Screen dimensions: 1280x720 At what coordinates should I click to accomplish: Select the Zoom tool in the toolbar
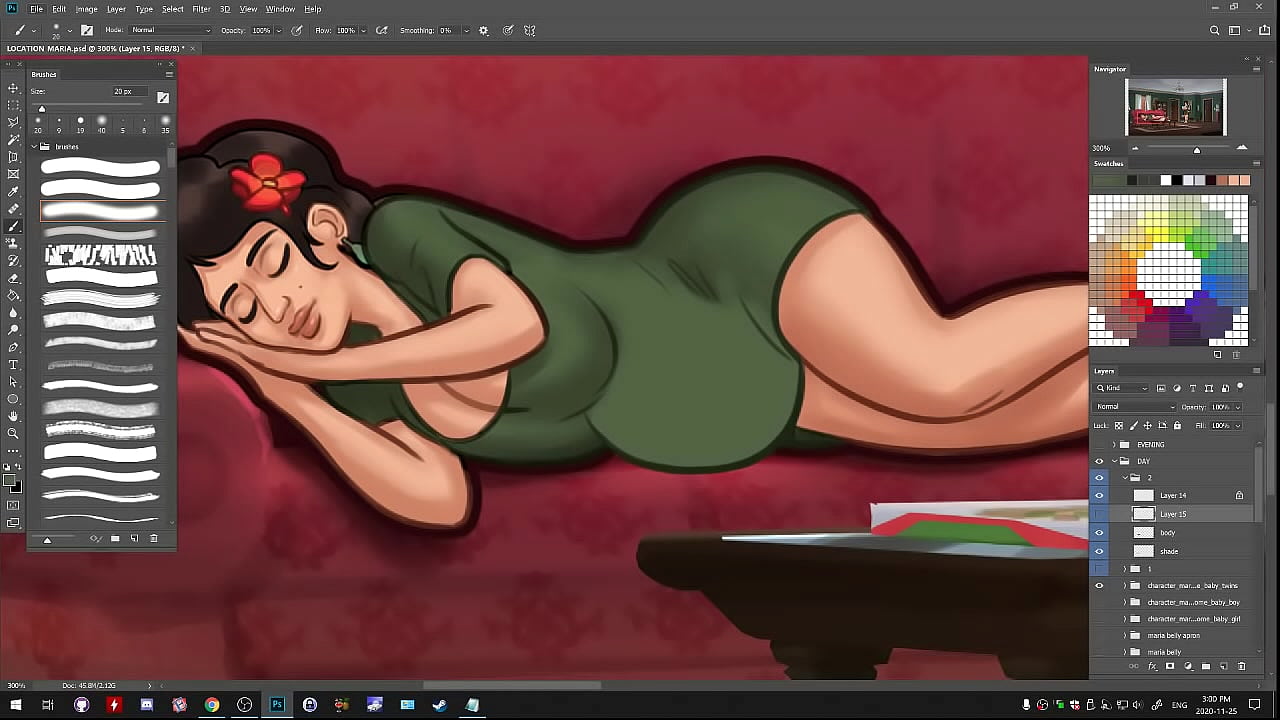(x=13, y=433)
